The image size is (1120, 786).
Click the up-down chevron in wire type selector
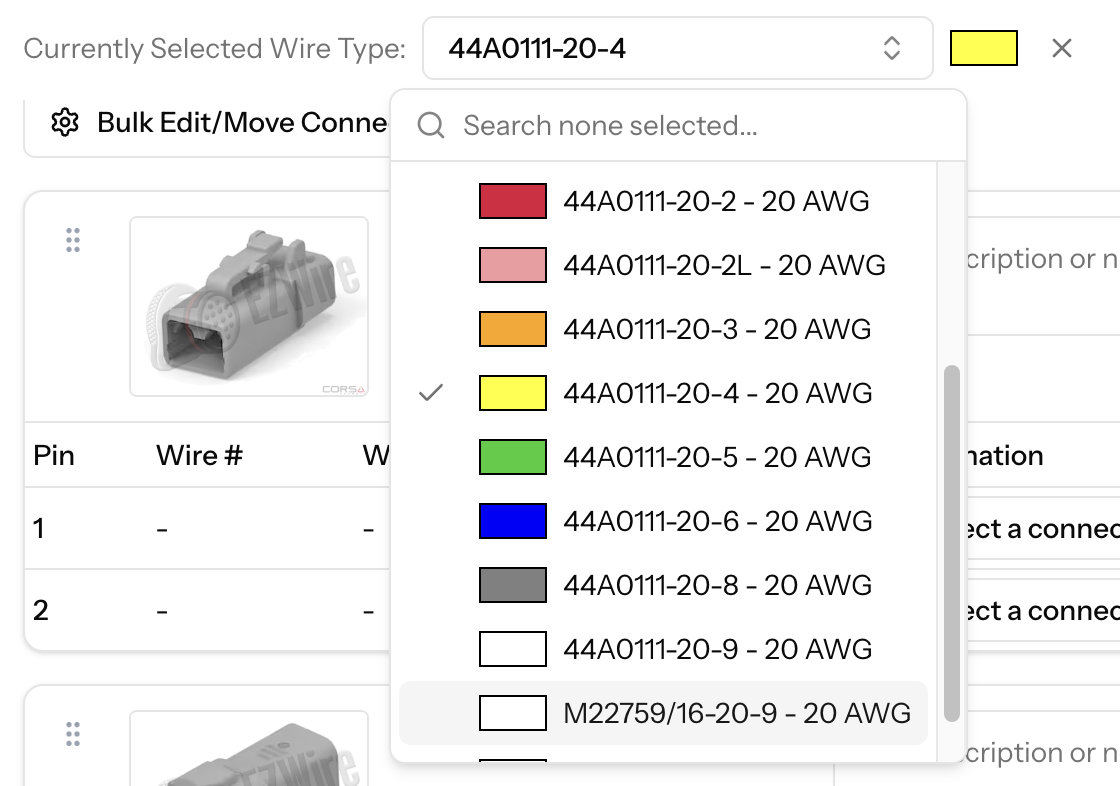(x=891, y=49)
